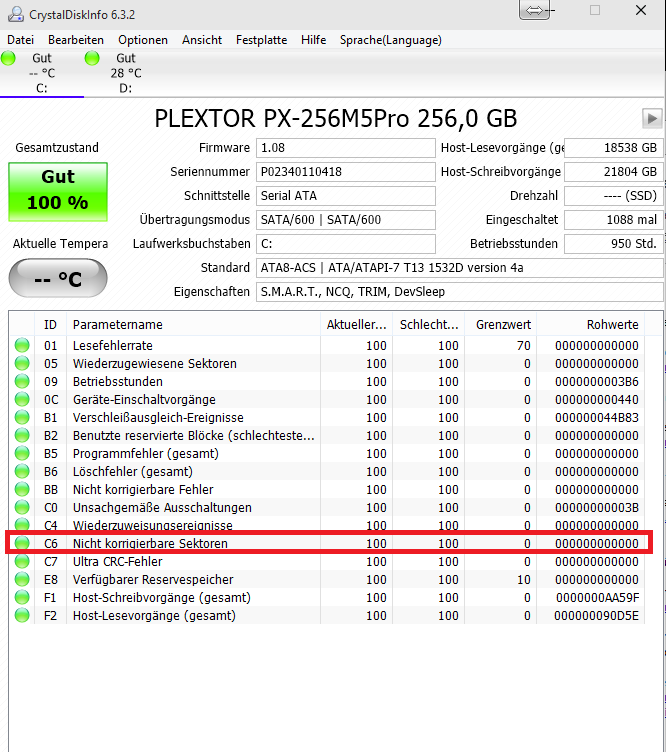Click the Grenzwert column header
The height and width of the screenshot is (752, 666).
coord(501,325)
